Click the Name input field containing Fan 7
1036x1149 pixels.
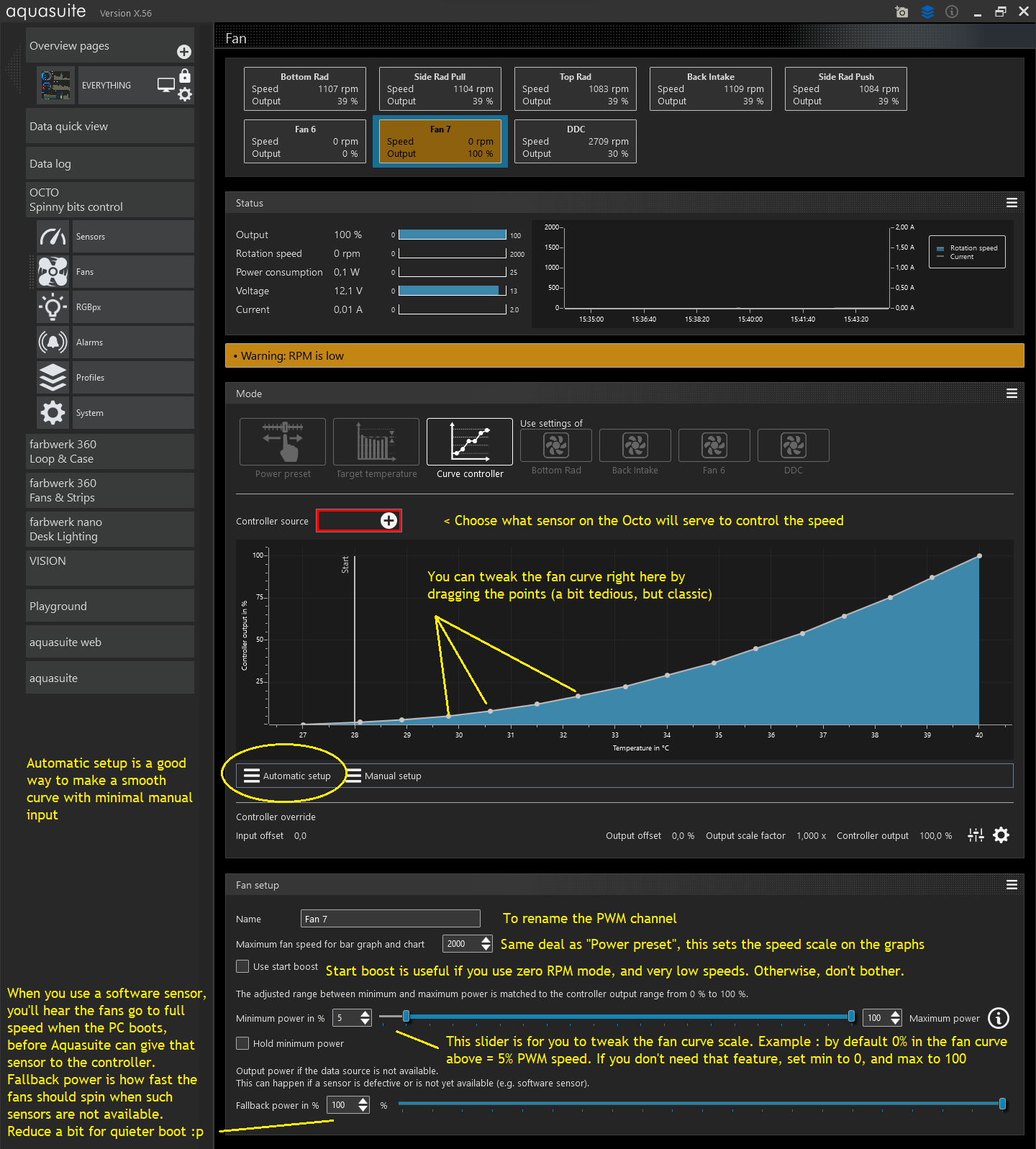[x=391, y=919]
